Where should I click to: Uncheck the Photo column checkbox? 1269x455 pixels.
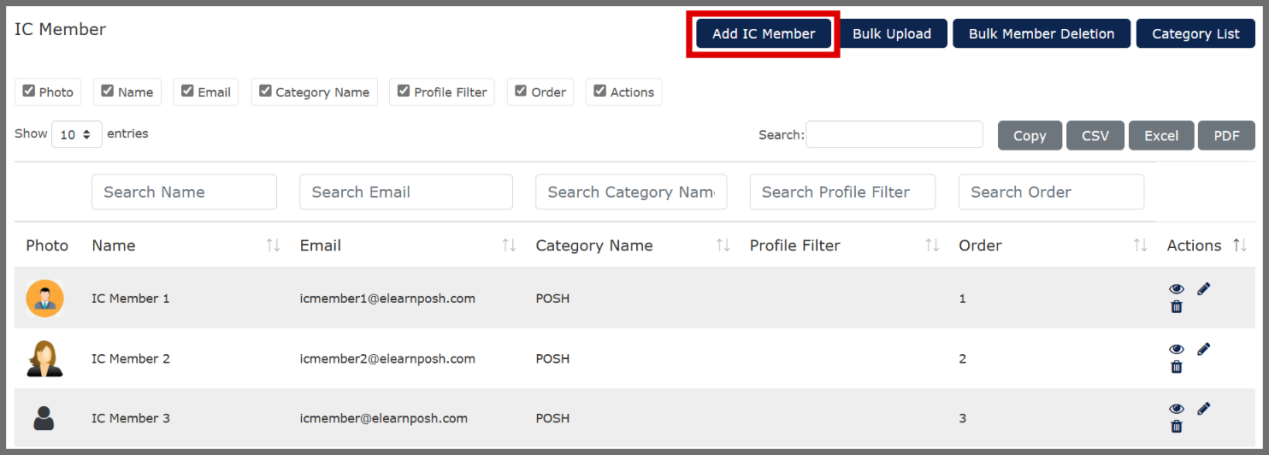pos(29,91)
